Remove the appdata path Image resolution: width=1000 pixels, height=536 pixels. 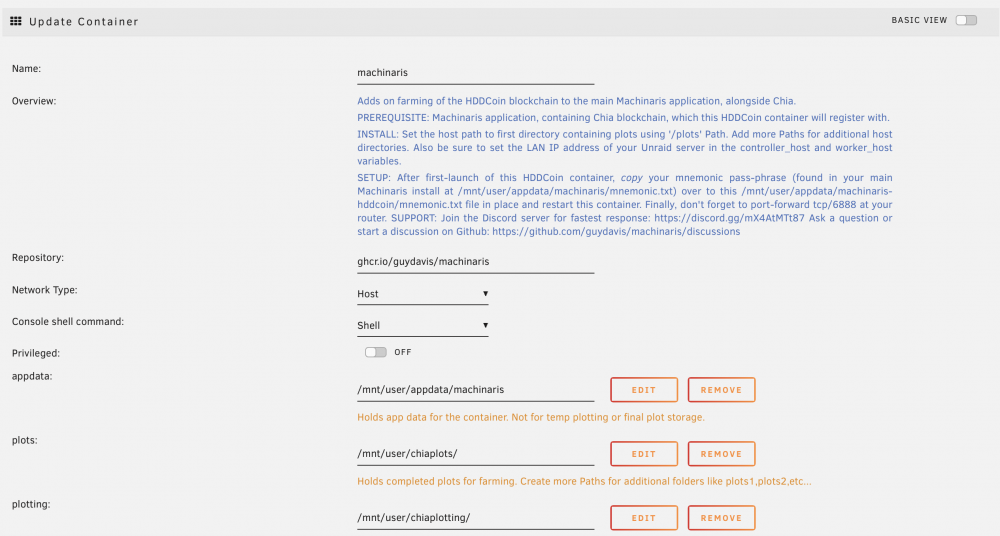(x=721, y=390)
